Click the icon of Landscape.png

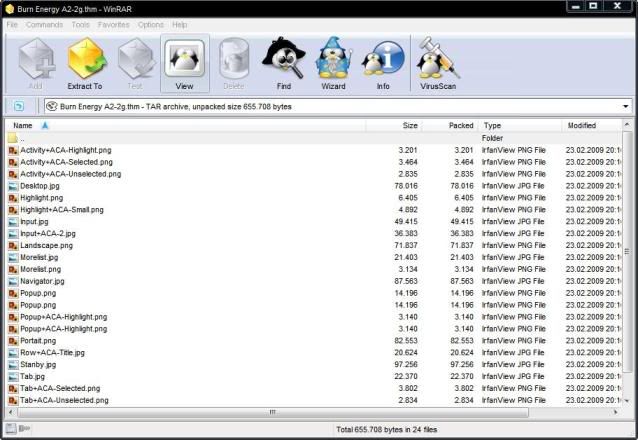13,245
